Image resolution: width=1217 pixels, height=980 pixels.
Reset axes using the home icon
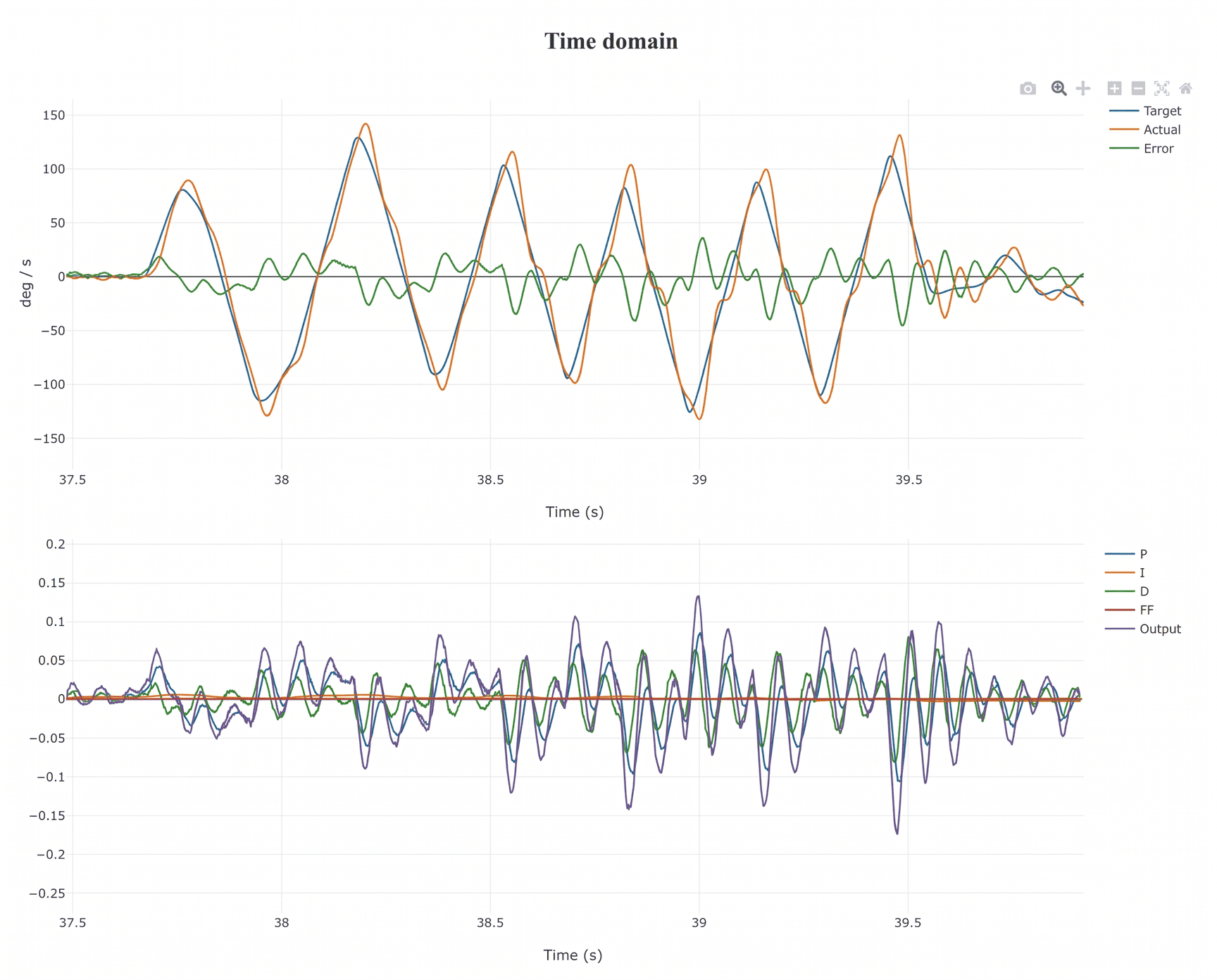coord(1186,88)
